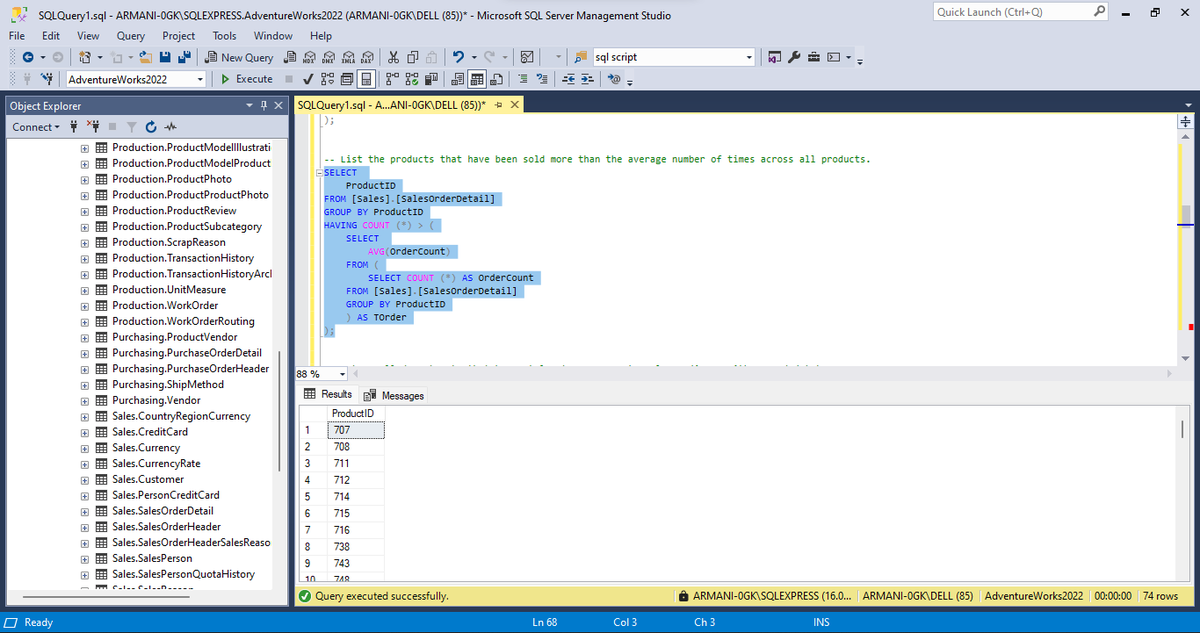Click the Object Explorer vertical scrollbar thumb

[x=281, y=413]
